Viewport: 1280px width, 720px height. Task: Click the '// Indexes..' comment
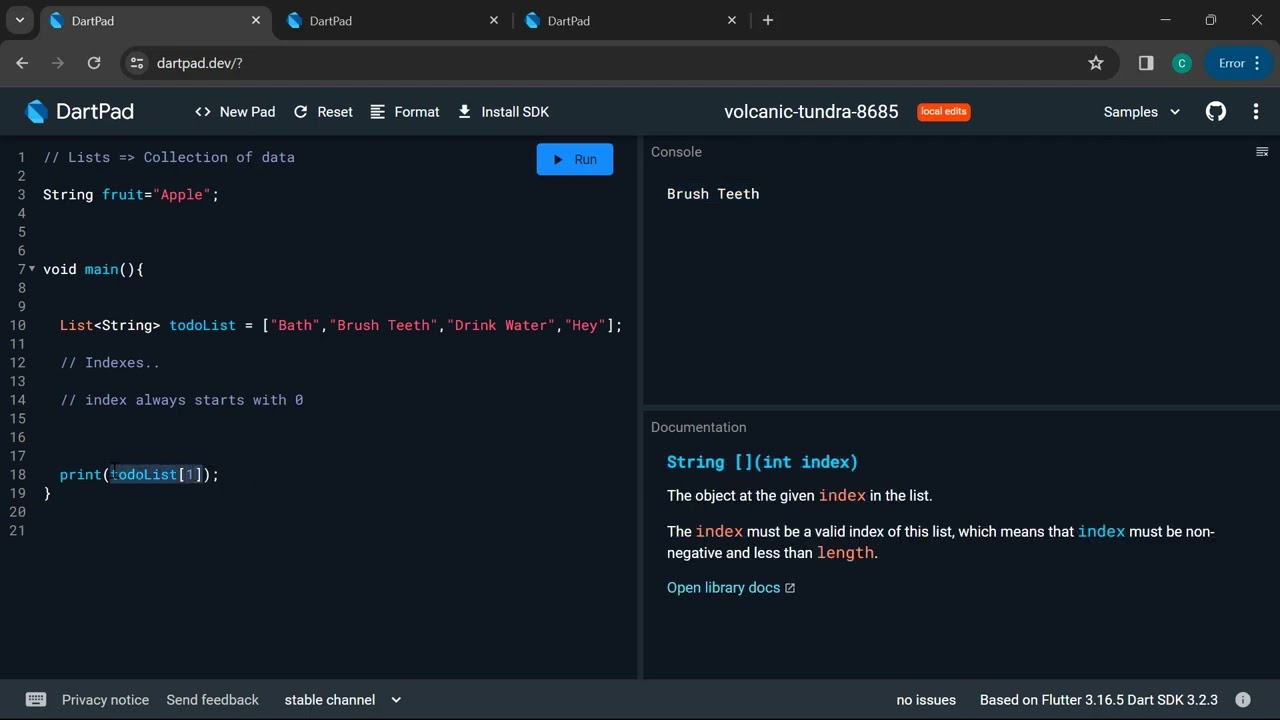[110, 363]
